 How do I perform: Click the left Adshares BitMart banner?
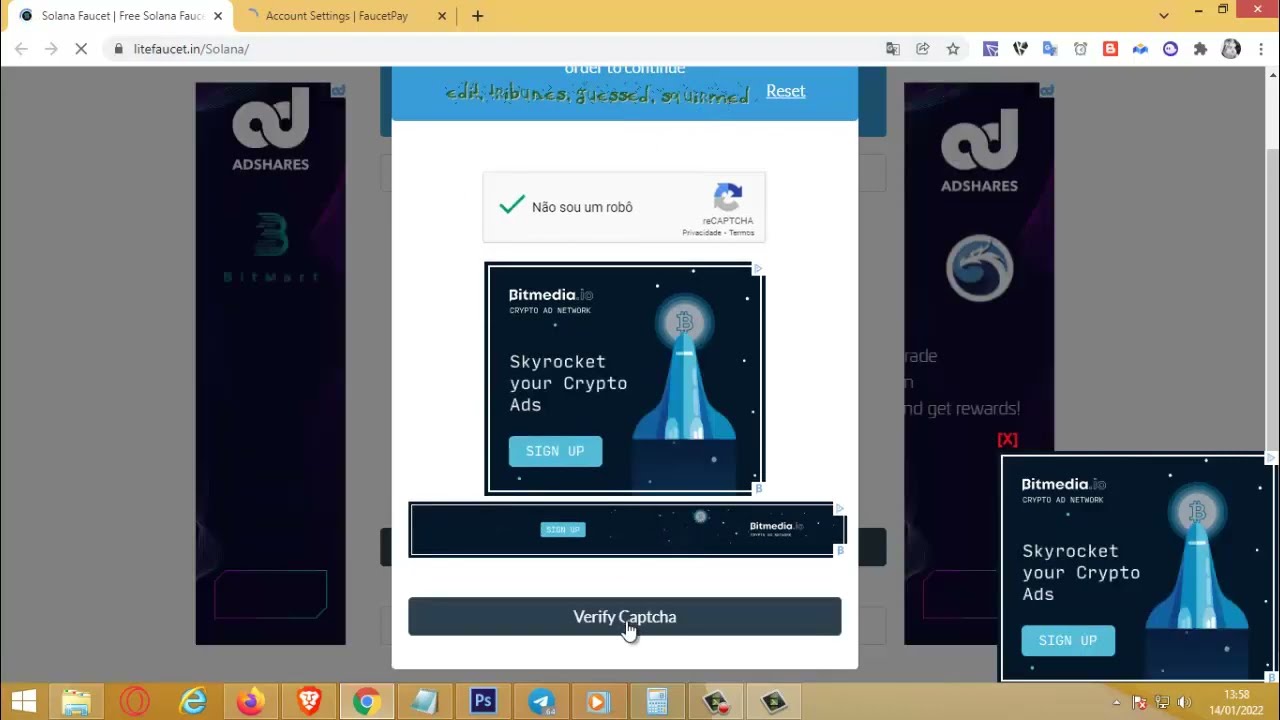pos(270,363)
